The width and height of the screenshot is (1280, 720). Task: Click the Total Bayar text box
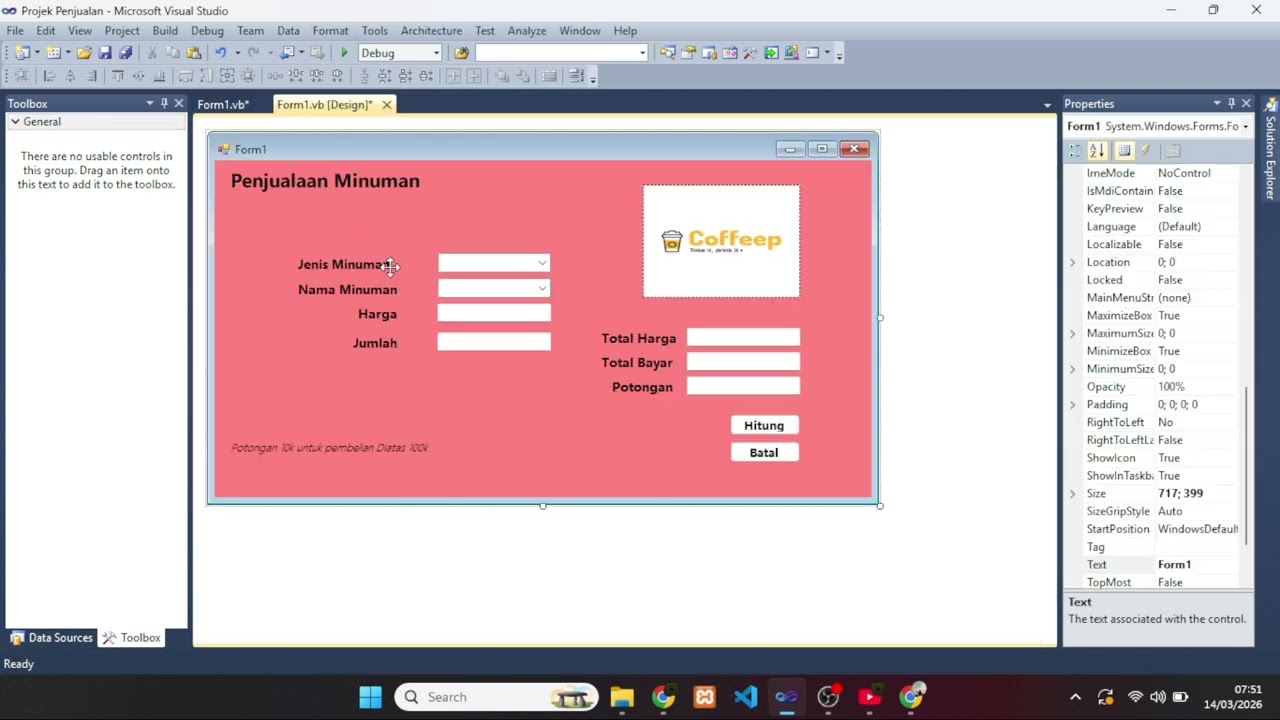[x=743, y=362]
